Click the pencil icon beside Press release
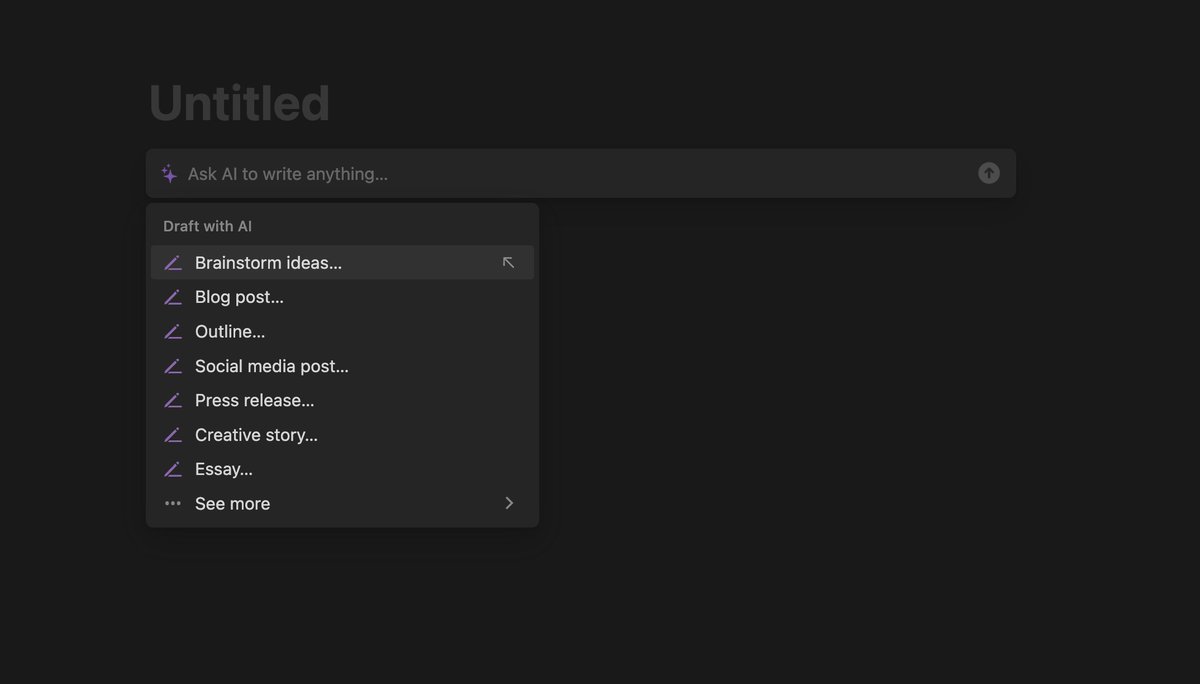This screenshot has height=684, width=1200. tap(173, 401)
